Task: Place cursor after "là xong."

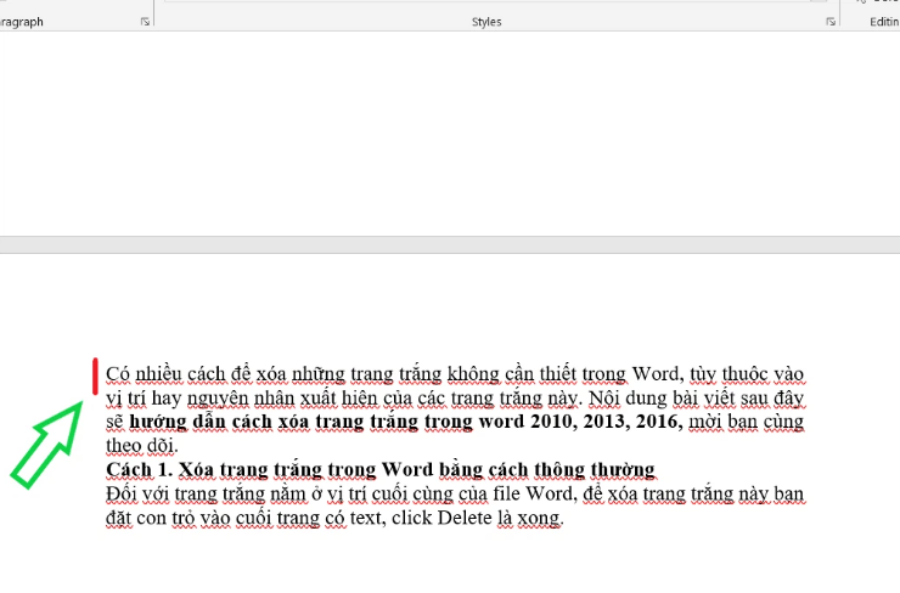Action: pos(566,518)
